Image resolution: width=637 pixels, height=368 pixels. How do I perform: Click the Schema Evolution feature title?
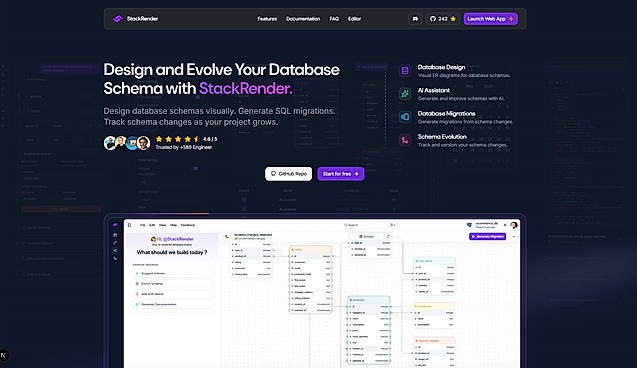point(442,136)
